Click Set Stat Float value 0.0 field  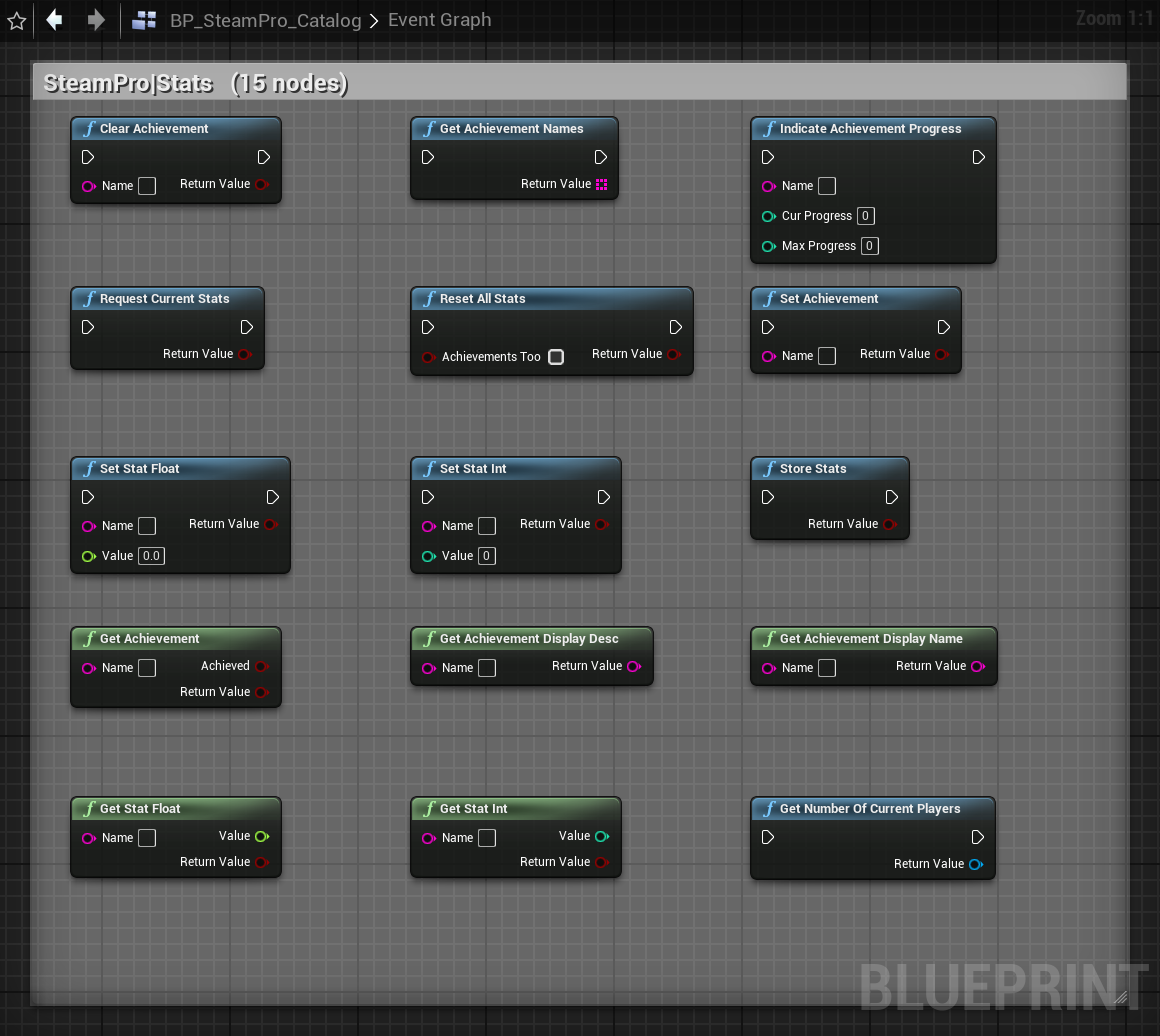click(x=151, y=556)
